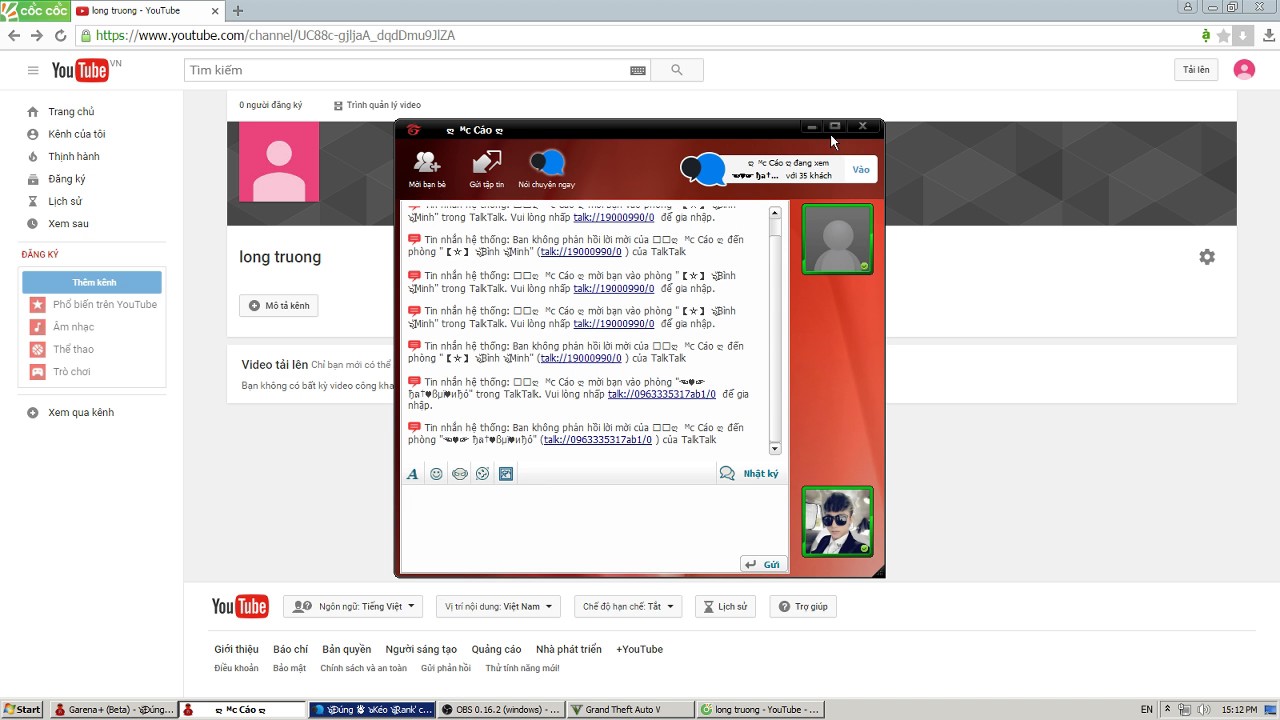The width and height of the screenshot is (1280, 720).
Task: Click the pink channel profile picture
Action: pos(279,162)
